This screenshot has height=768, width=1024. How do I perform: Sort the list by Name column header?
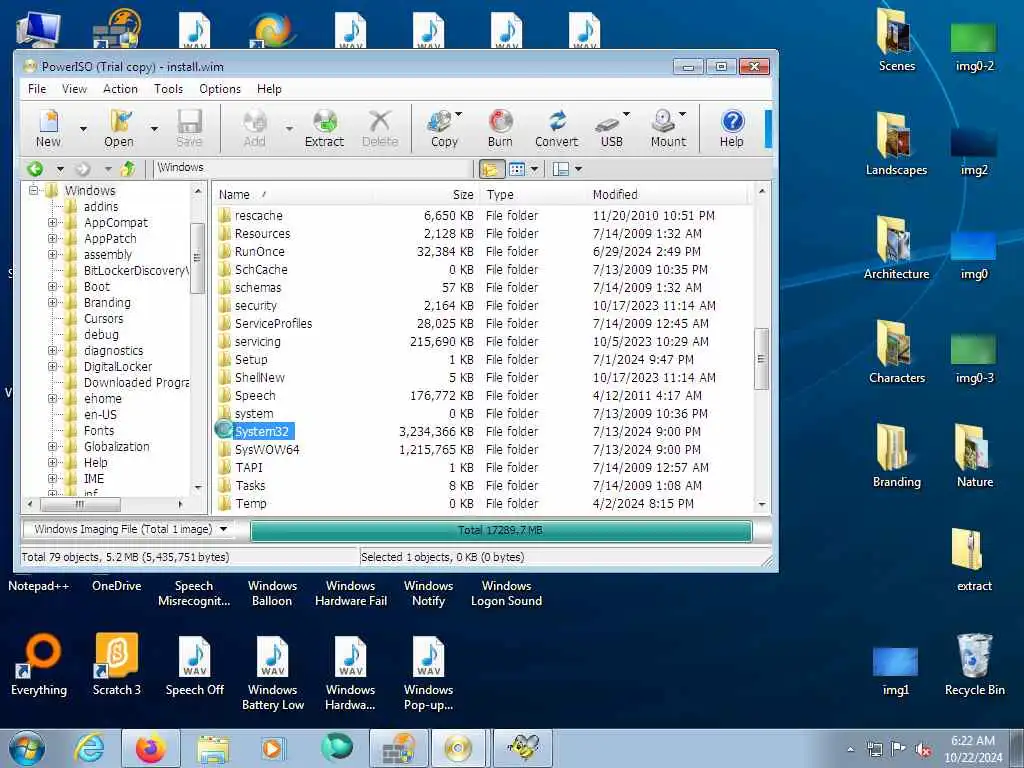[x=293, y=195]
